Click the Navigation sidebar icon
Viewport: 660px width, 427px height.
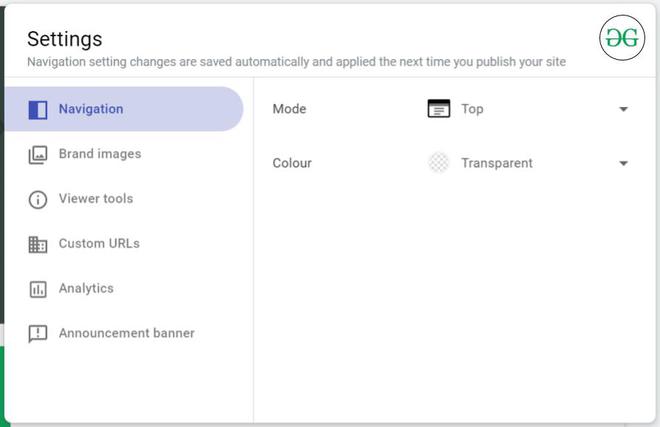click(38, 109)
